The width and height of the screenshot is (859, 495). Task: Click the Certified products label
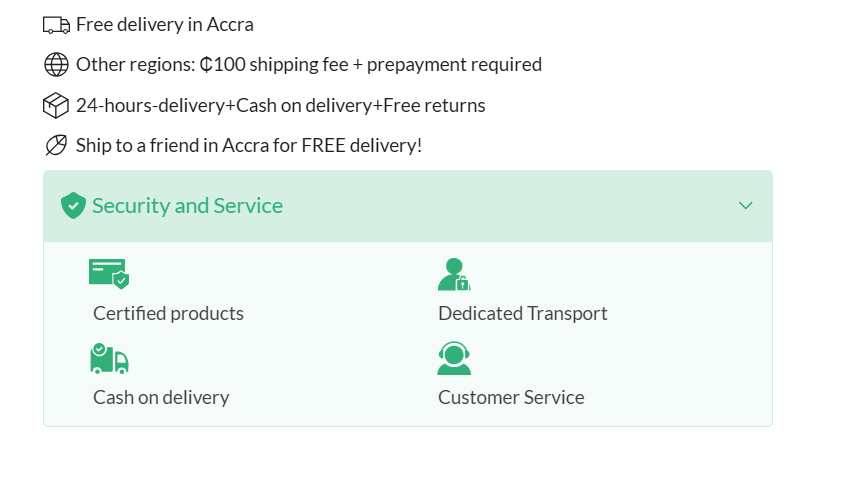click(x=168, y=314)
